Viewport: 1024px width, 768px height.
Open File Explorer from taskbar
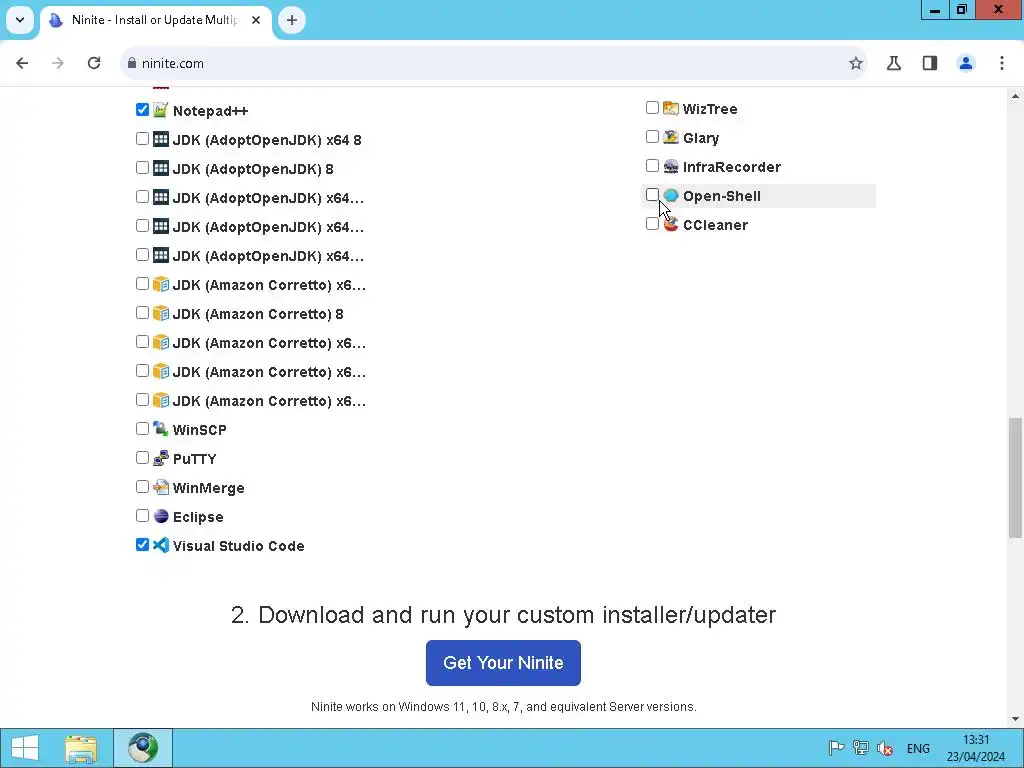pyautogui.click(x=81, y=748)
